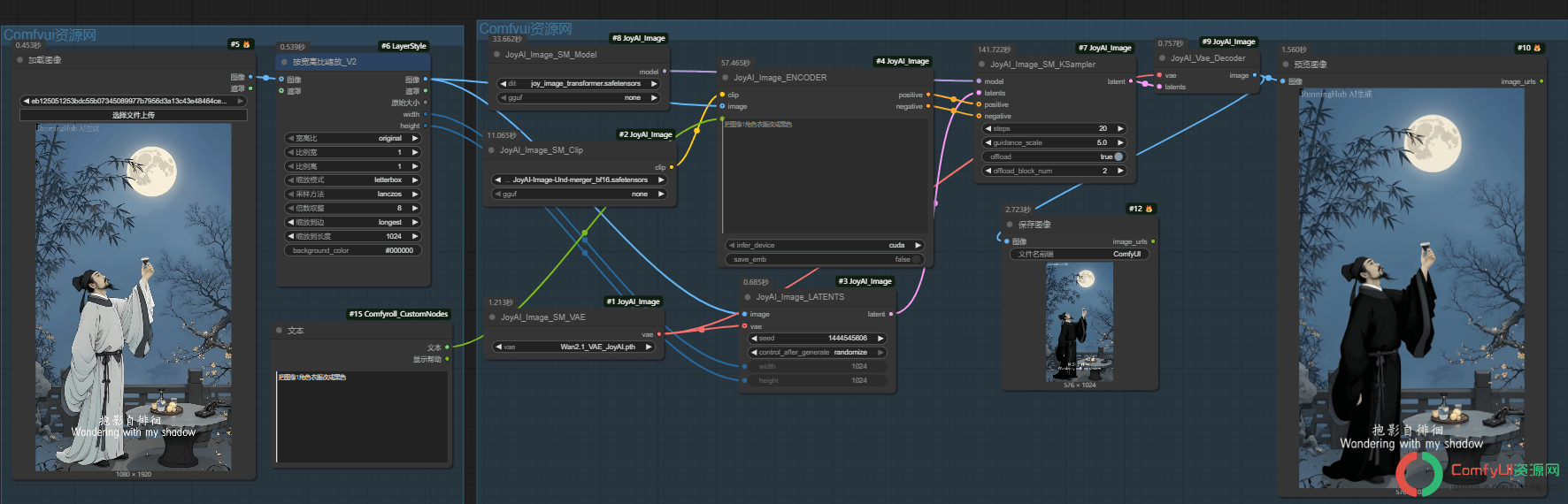Click the #10 fox badge on 预览图像
Viewport: 1568px width, 504px height.
pos(1530,48)
